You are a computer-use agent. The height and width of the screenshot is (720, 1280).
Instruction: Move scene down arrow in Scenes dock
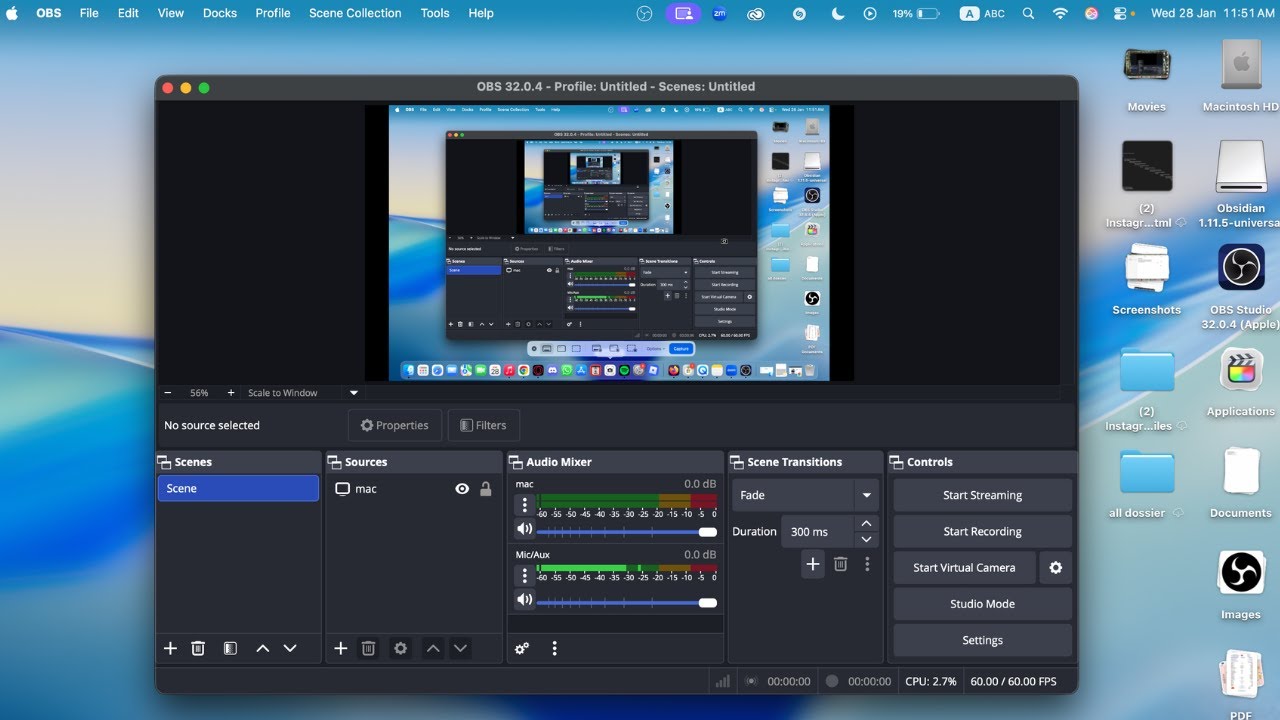point(290,648)
